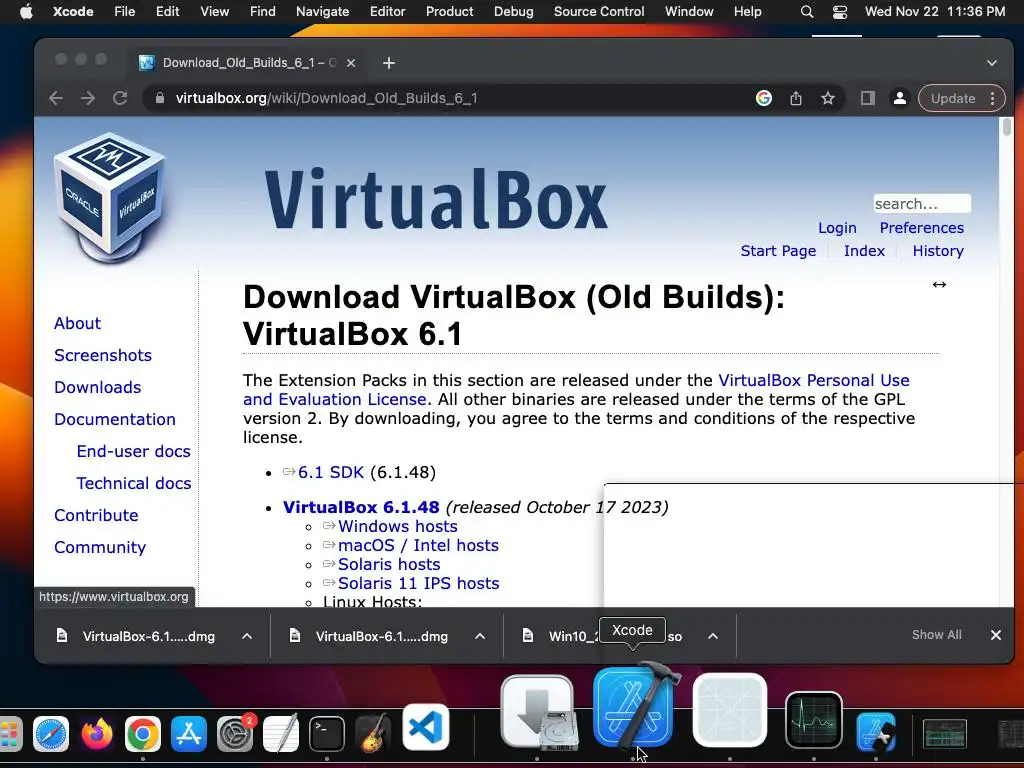Open Activity Monitor from the Dock
1024x768 pixels.
[x=813, y=720]
